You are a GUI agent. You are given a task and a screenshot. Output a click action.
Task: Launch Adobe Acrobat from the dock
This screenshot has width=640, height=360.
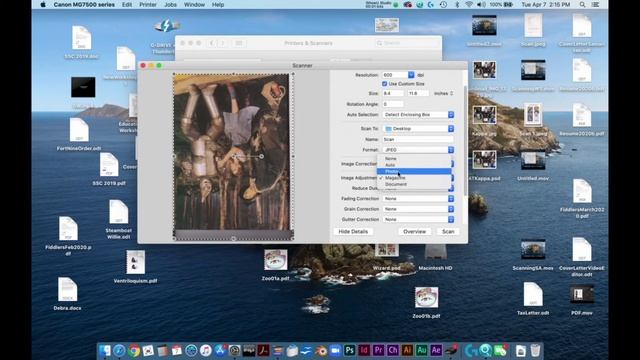tap(263, 350)
